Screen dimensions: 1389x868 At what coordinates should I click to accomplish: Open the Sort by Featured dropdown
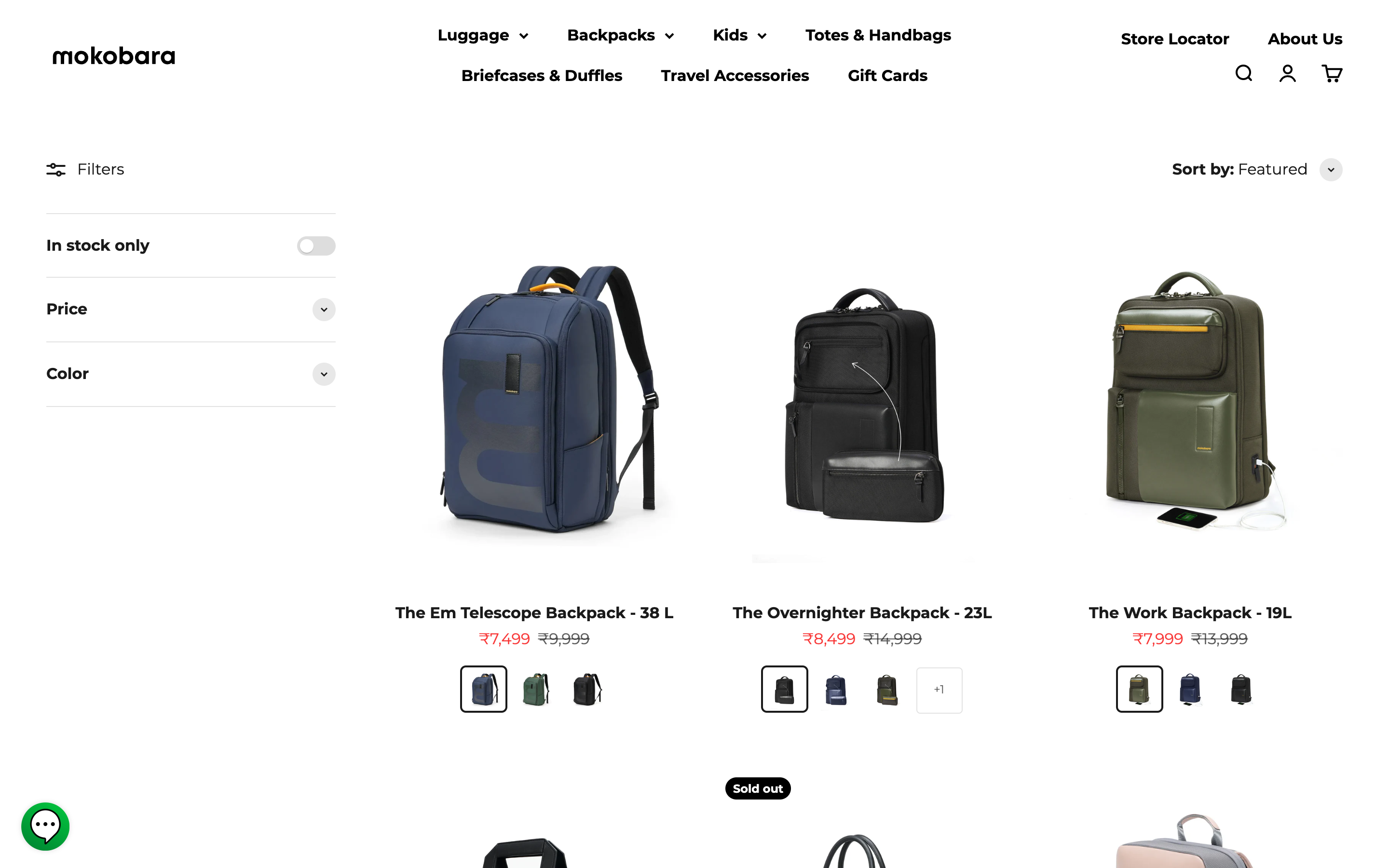coord(1257,169)
